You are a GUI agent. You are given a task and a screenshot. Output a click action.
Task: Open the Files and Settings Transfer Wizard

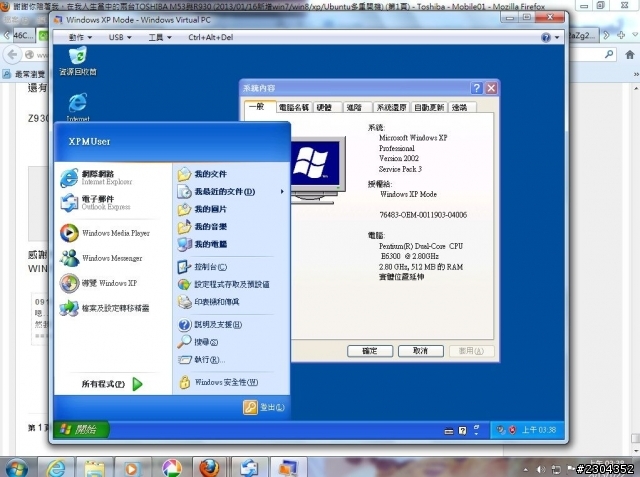tap(104, 308)
